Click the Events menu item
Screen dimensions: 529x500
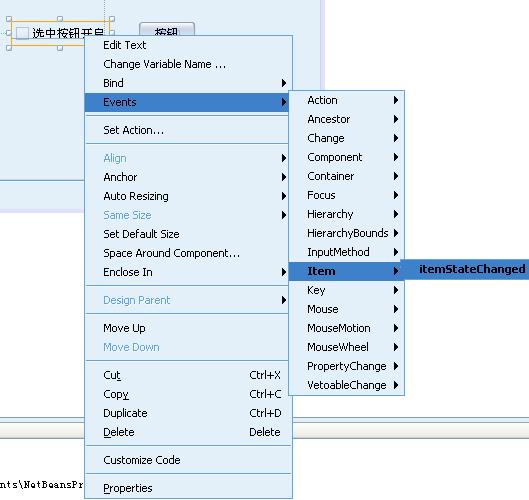click(x=187, y=102)
